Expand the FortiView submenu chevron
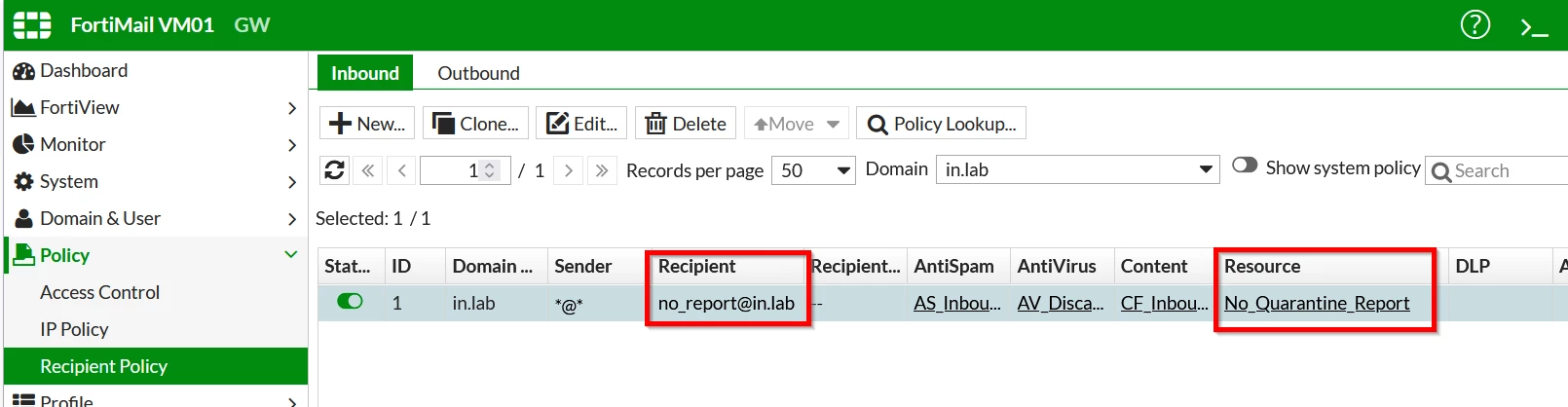This screenshot has width=1568, height=407. (291, 108)
